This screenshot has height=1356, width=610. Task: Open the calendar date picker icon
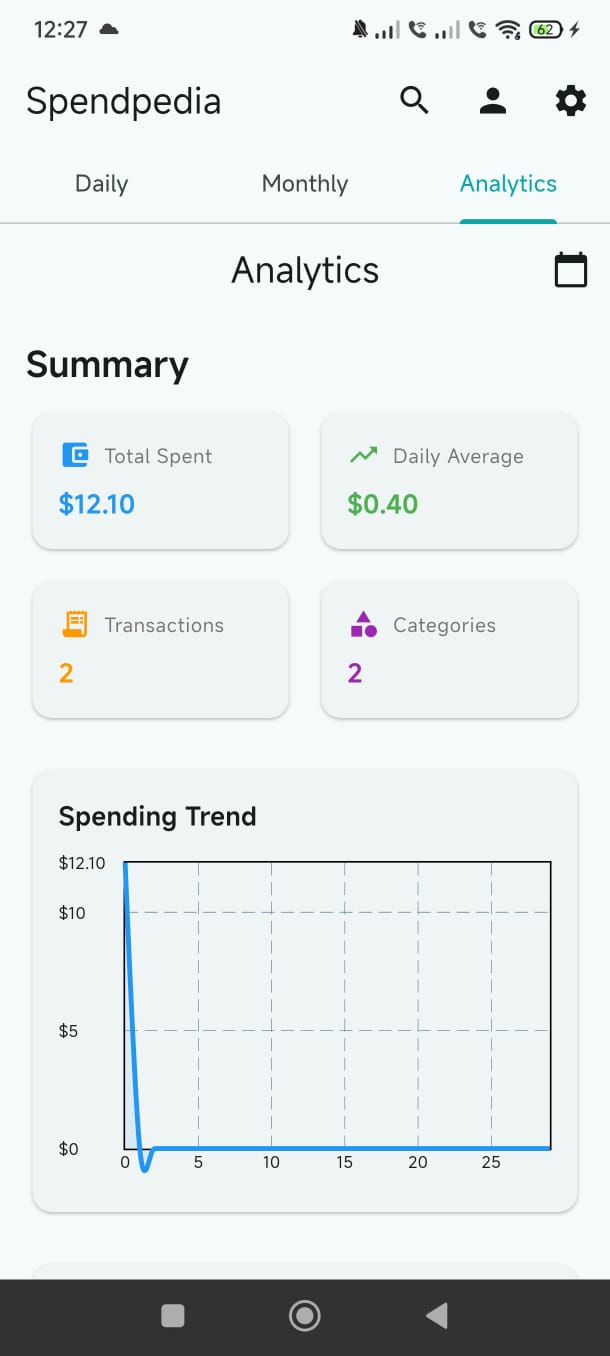point(571,270)
